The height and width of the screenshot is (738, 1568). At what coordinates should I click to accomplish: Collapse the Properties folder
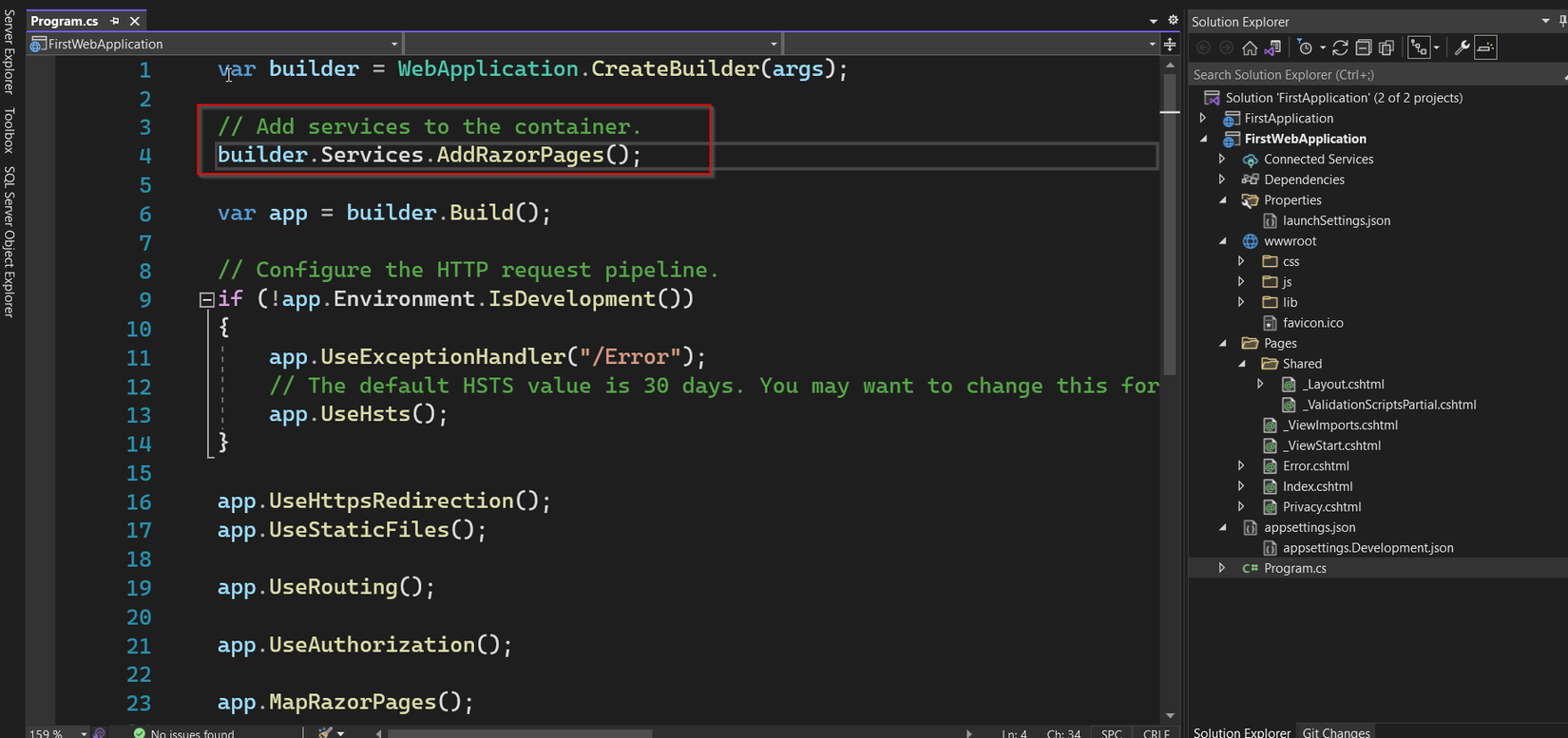[x=1223, y=200]
